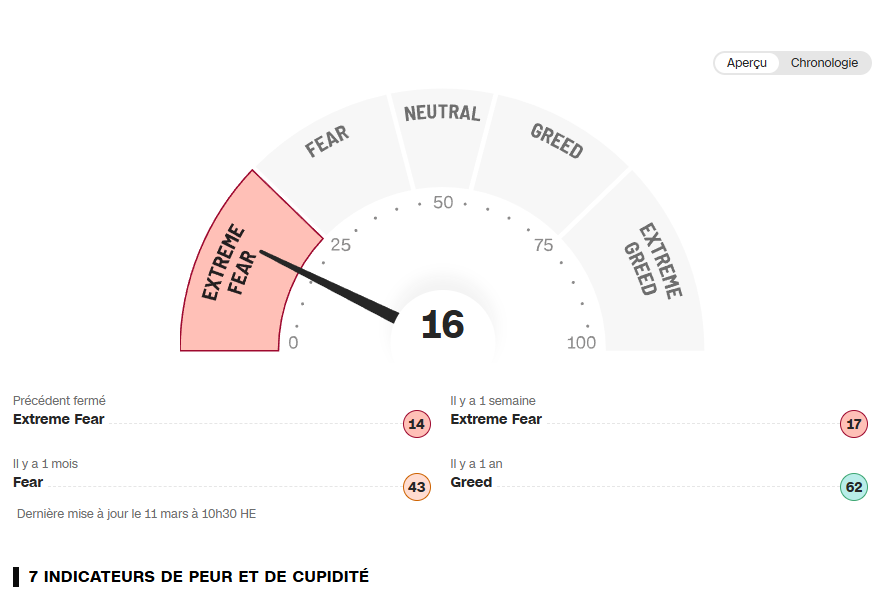Click the last update timestamp text

click(136, 514)
